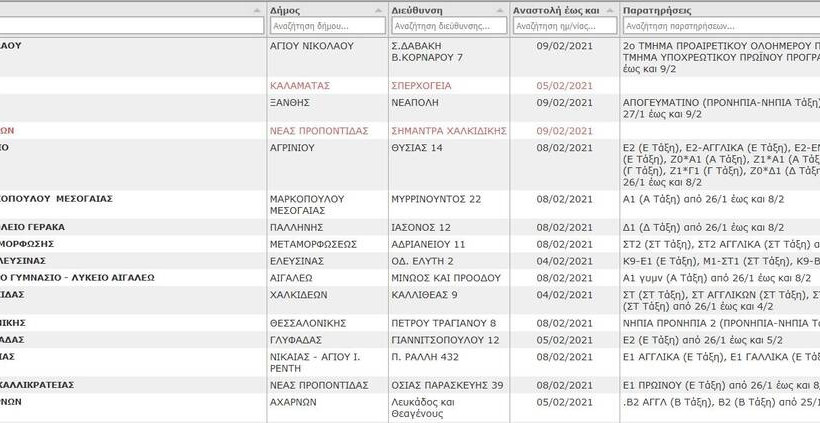Click the sort arrow in the leftmost column header

(x=258, y=10)
